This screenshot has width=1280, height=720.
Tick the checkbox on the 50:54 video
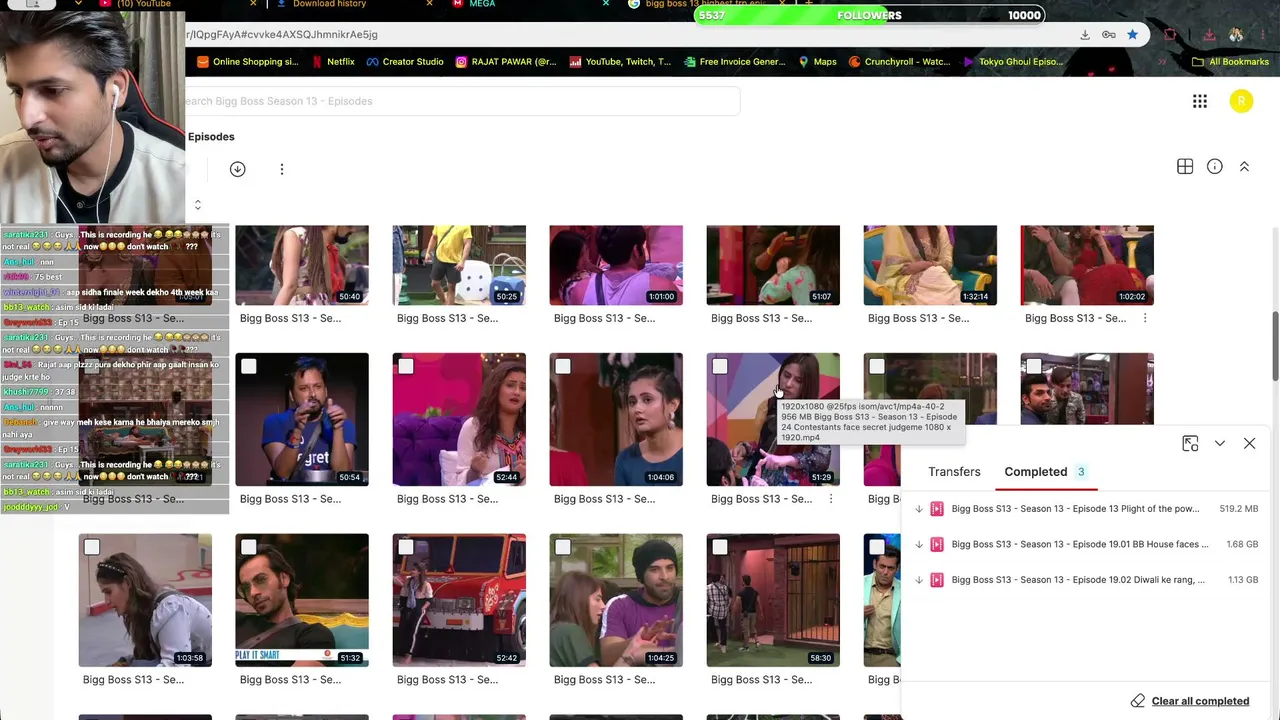249,367
